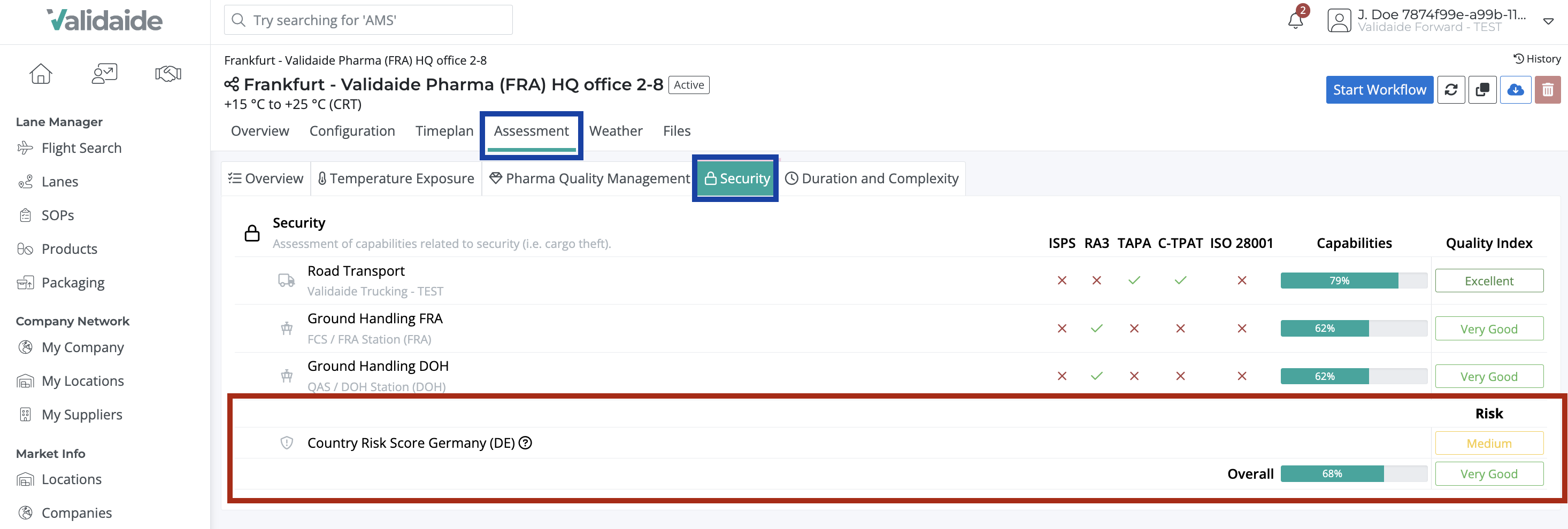Switch to the Files tab
1568x529 pixels.
[x=677, y=131]
